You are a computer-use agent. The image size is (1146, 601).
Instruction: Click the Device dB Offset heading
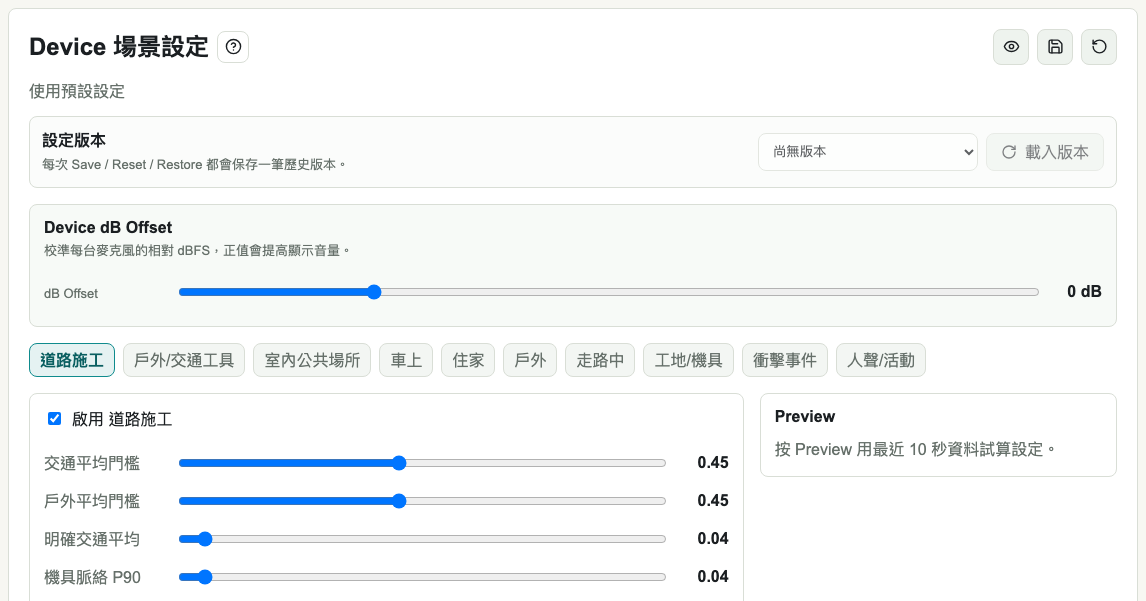coord(108,227)
